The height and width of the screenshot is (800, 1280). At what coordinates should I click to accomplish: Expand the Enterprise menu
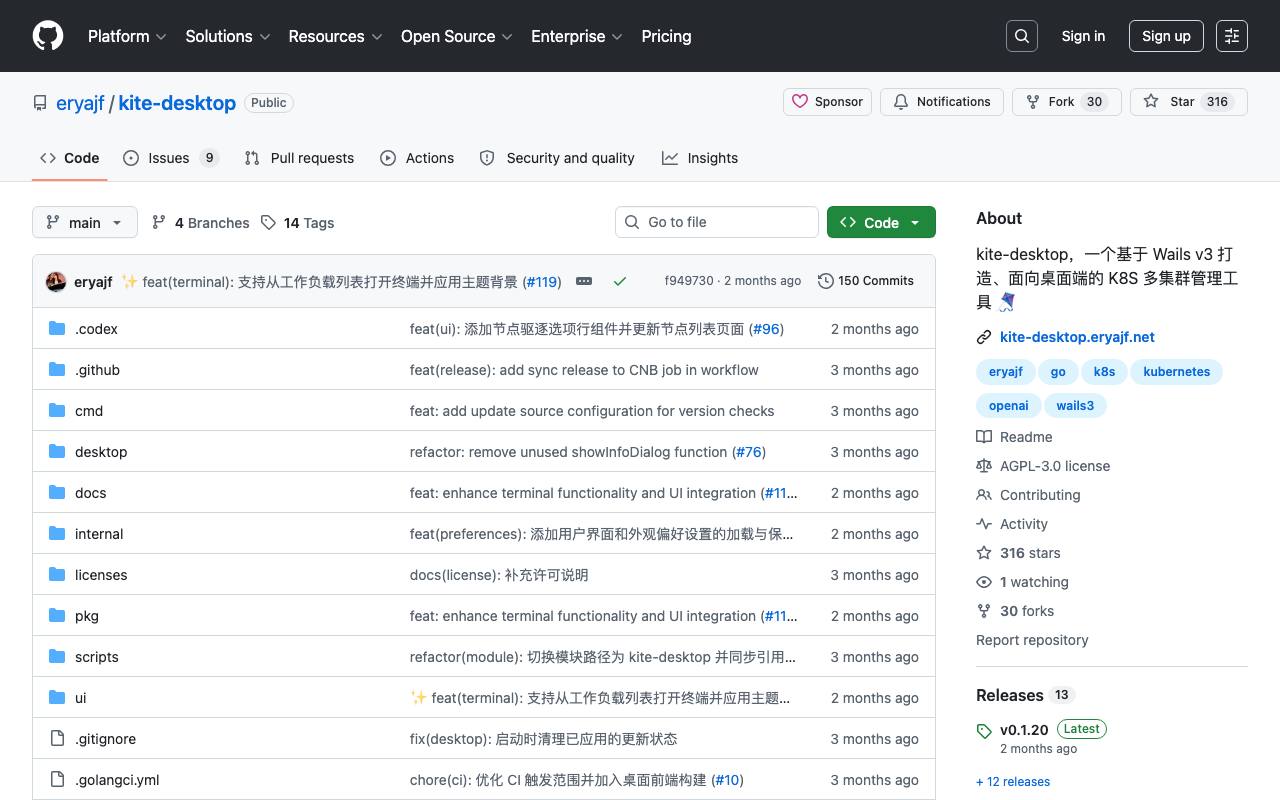[577, 36]
